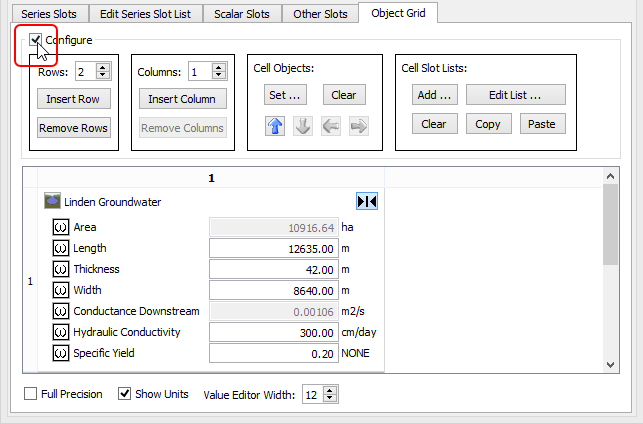
Task: Enable the Full Precision checkbox
Action: (x=30, y=394)
